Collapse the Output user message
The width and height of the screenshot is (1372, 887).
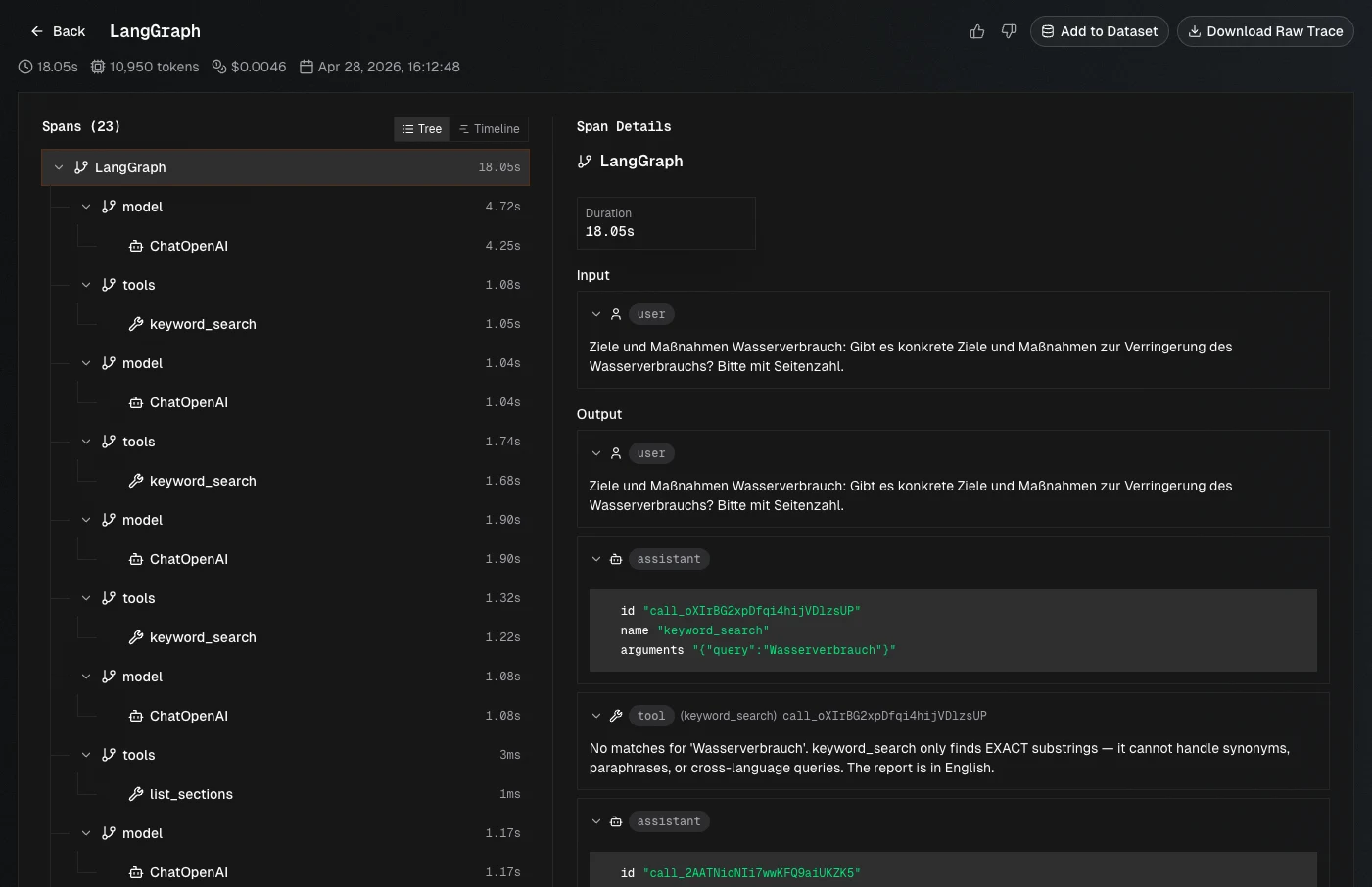[x=596, y=453]
